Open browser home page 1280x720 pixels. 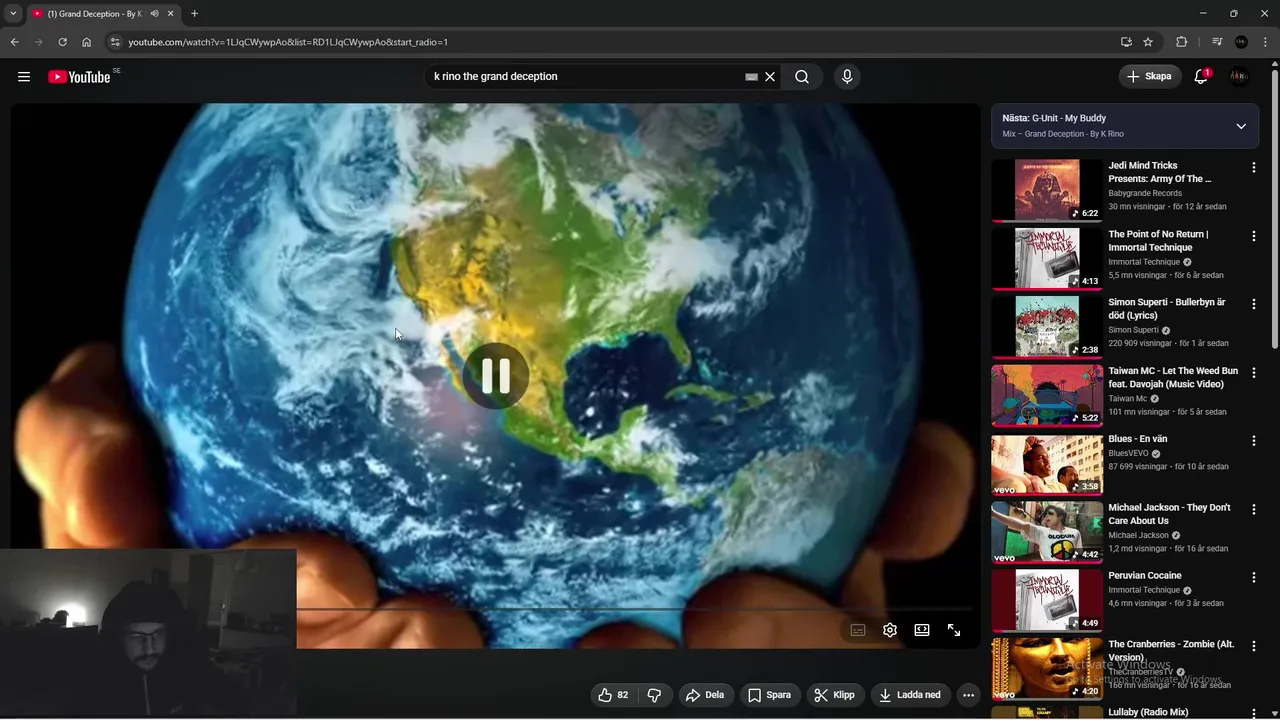[87, 42]
